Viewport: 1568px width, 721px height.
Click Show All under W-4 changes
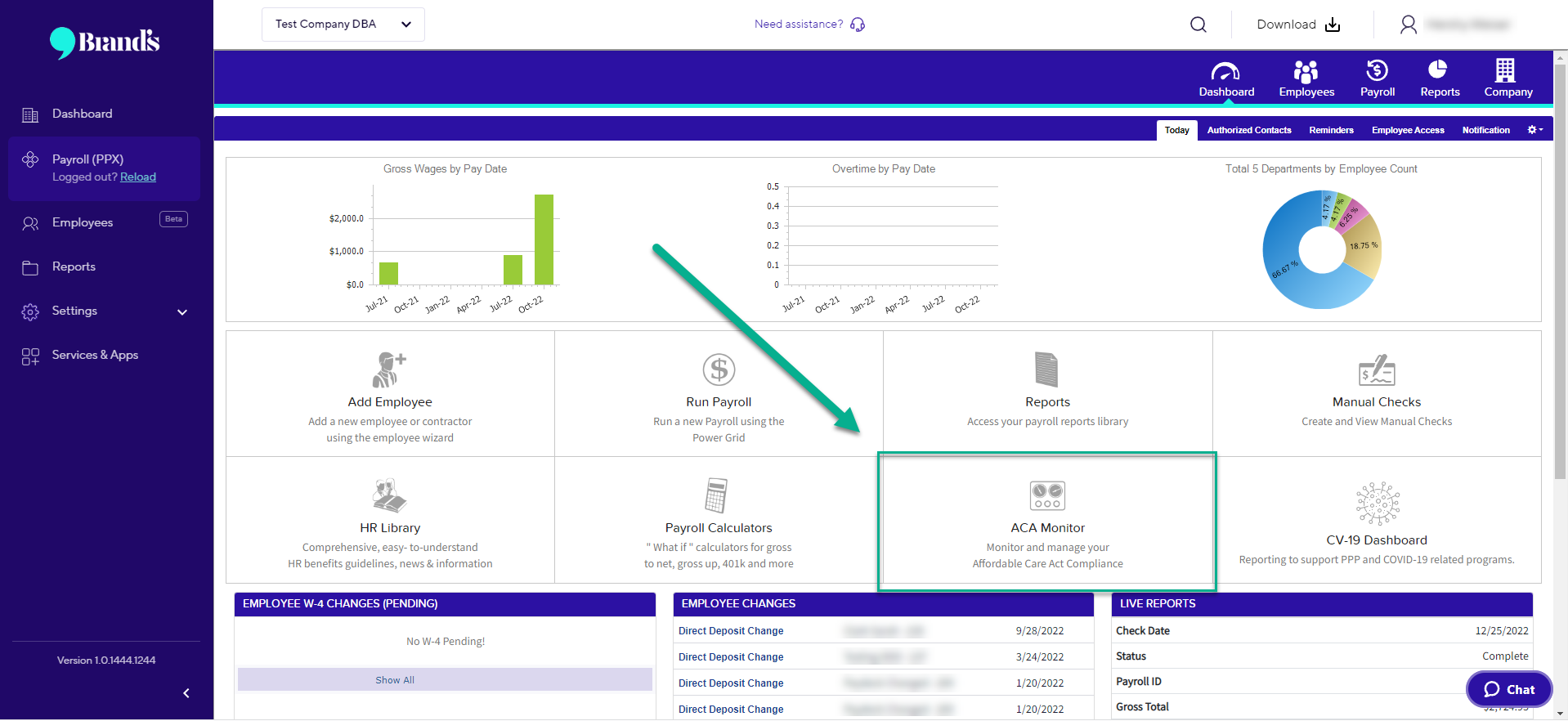tap(445, 679)
